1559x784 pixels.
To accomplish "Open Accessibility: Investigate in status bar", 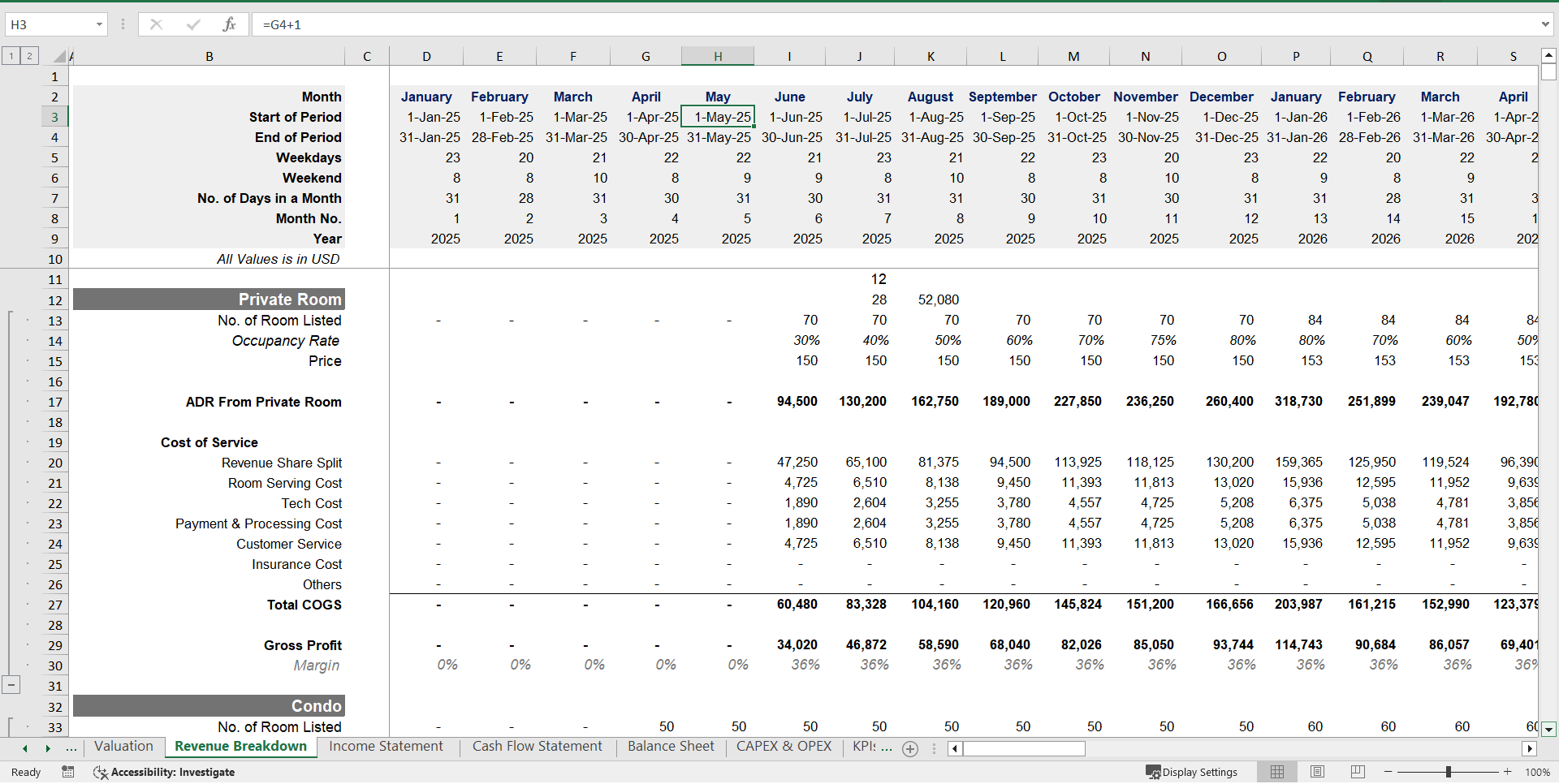I will coord(164,772).
